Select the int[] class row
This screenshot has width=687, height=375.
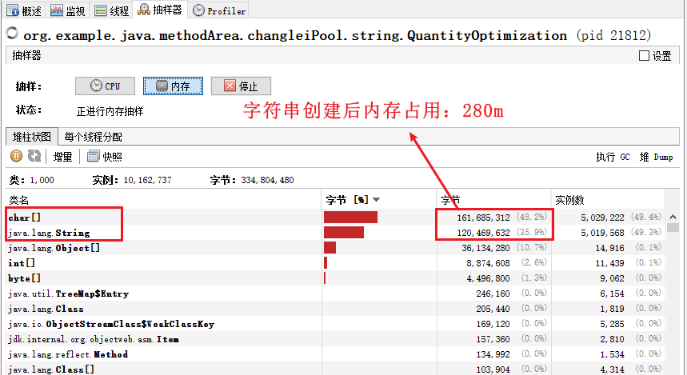(335, 263)
